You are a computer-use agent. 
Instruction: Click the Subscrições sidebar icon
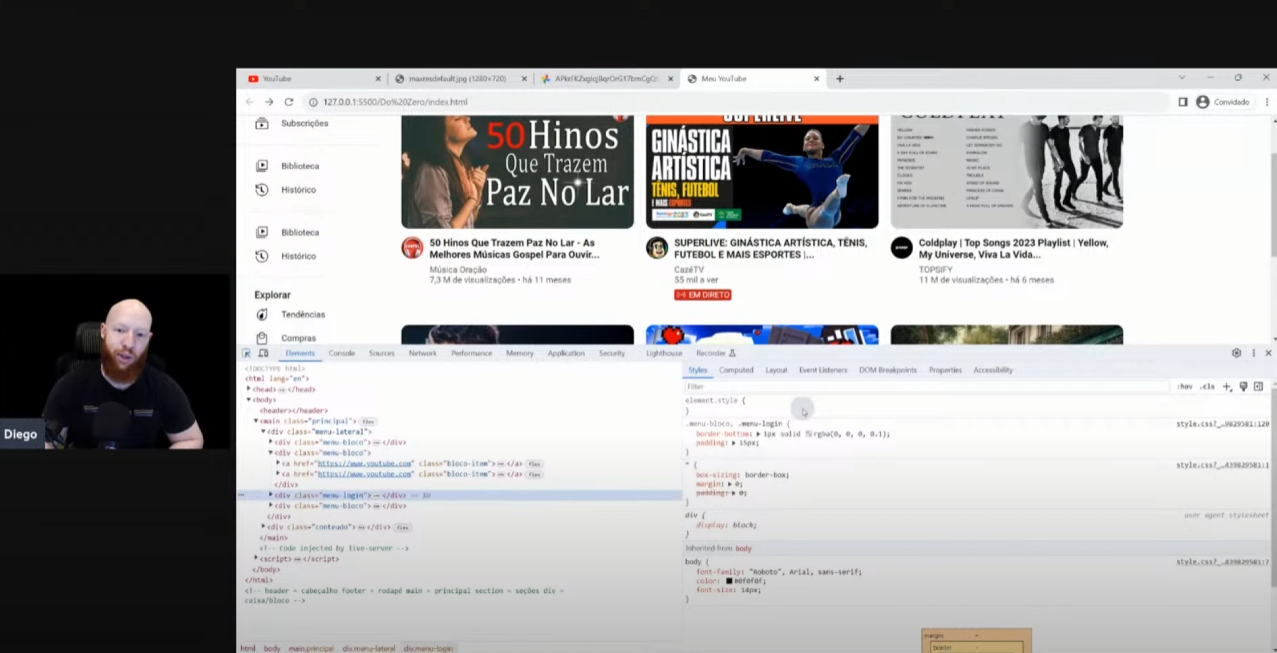click(x=262, y=123)
